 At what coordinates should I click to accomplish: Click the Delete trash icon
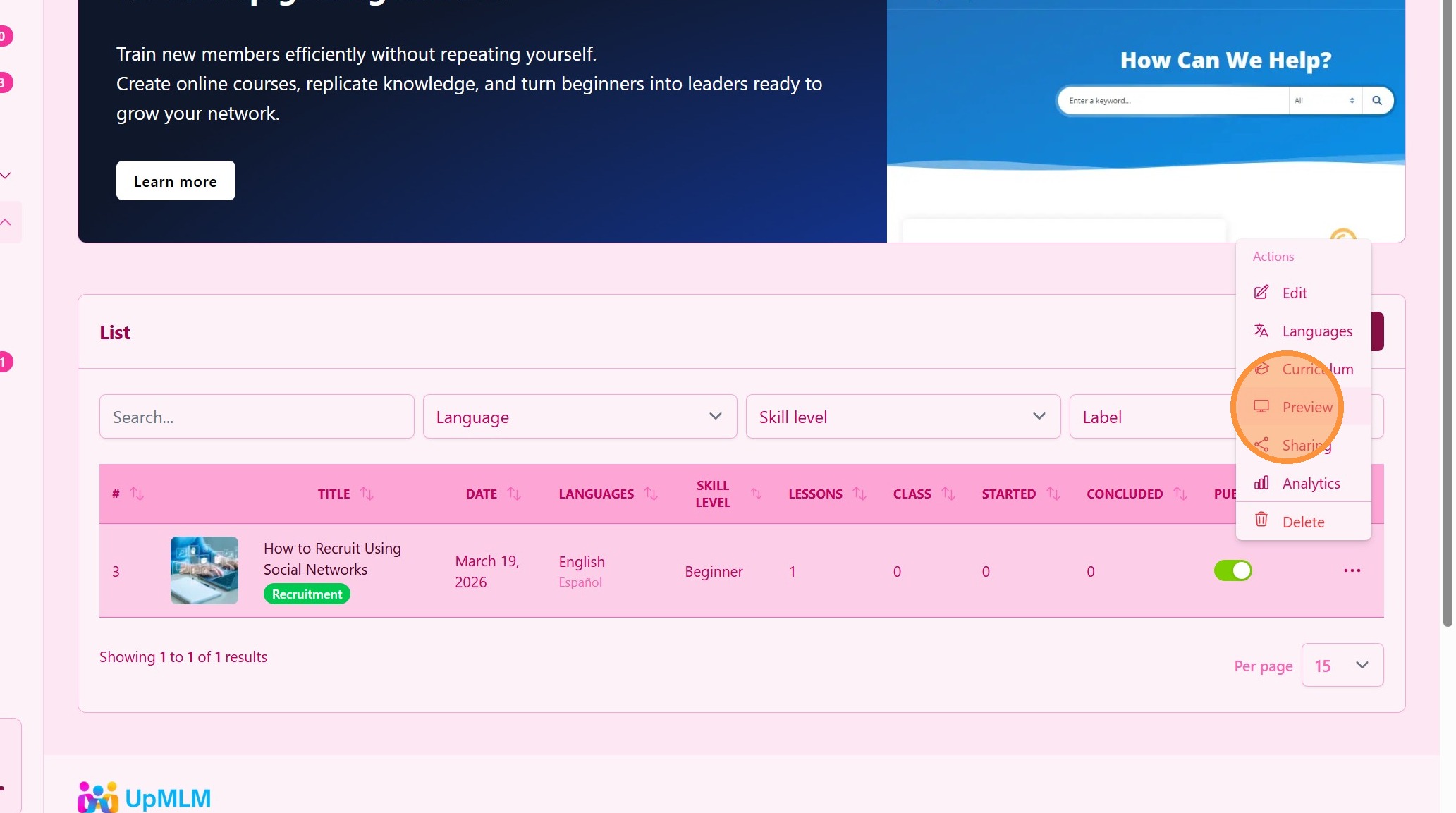tap(1261, 520)
